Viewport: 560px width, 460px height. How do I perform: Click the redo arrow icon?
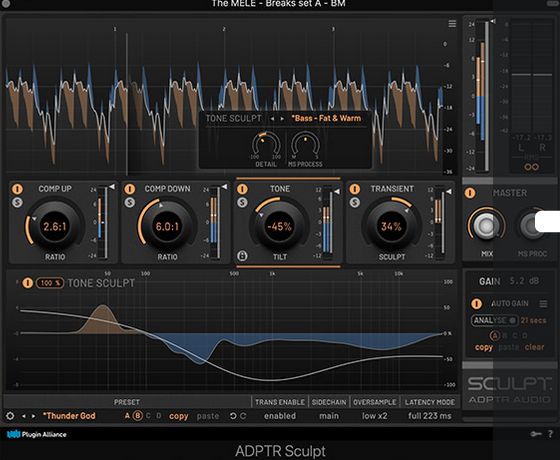click(243, 416)
